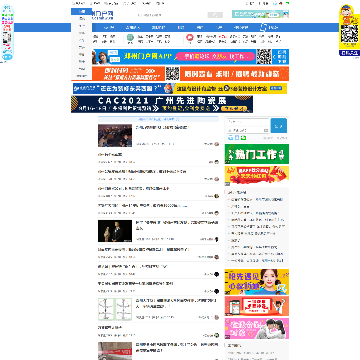Open the two line-chart diagrams thumbnail
The height and width of the screenshot is (360, 360).
click(115, 309)
